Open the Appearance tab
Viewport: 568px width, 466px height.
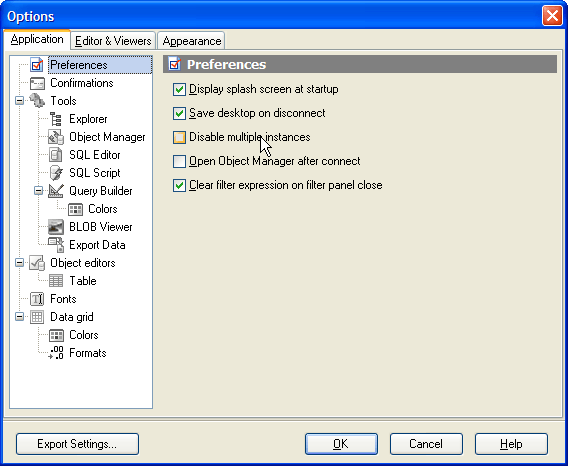click(192, 41)
